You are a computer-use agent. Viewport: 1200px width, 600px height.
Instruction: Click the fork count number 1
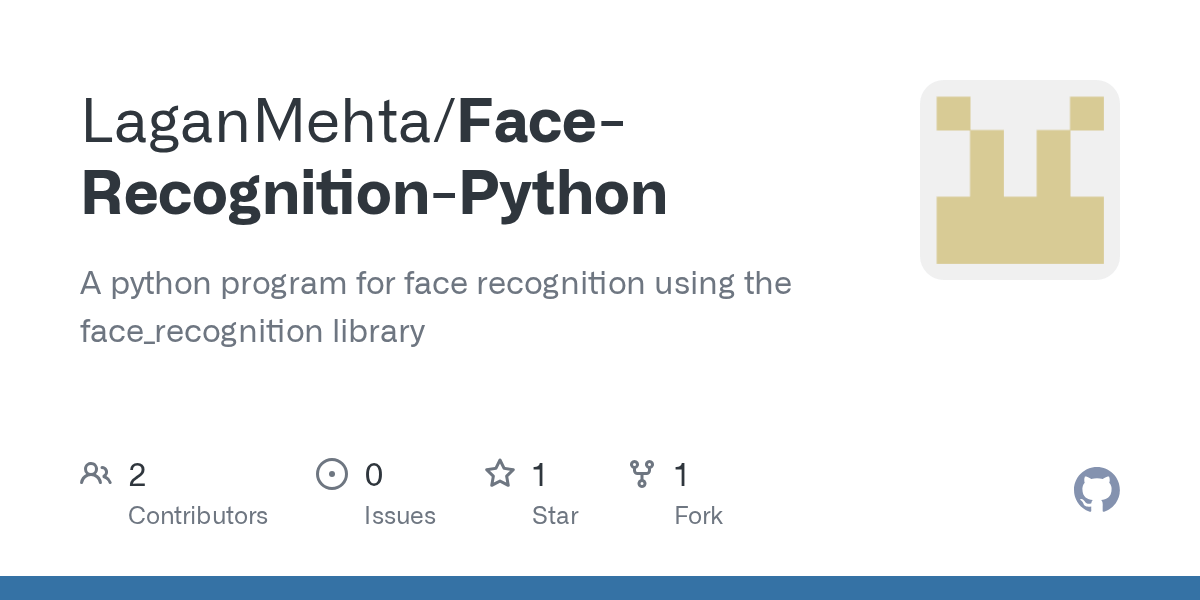681,475
